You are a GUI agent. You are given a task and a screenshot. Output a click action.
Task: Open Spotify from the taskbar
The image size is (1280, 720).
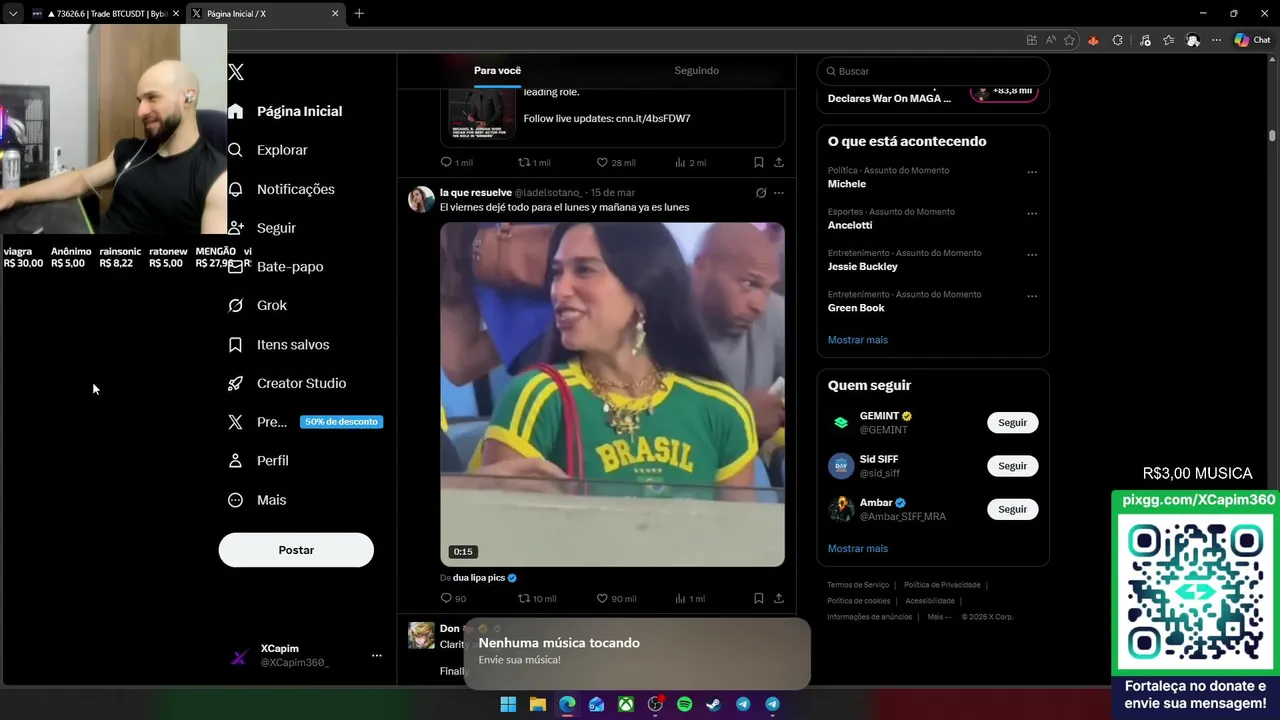tap(684, 704)
